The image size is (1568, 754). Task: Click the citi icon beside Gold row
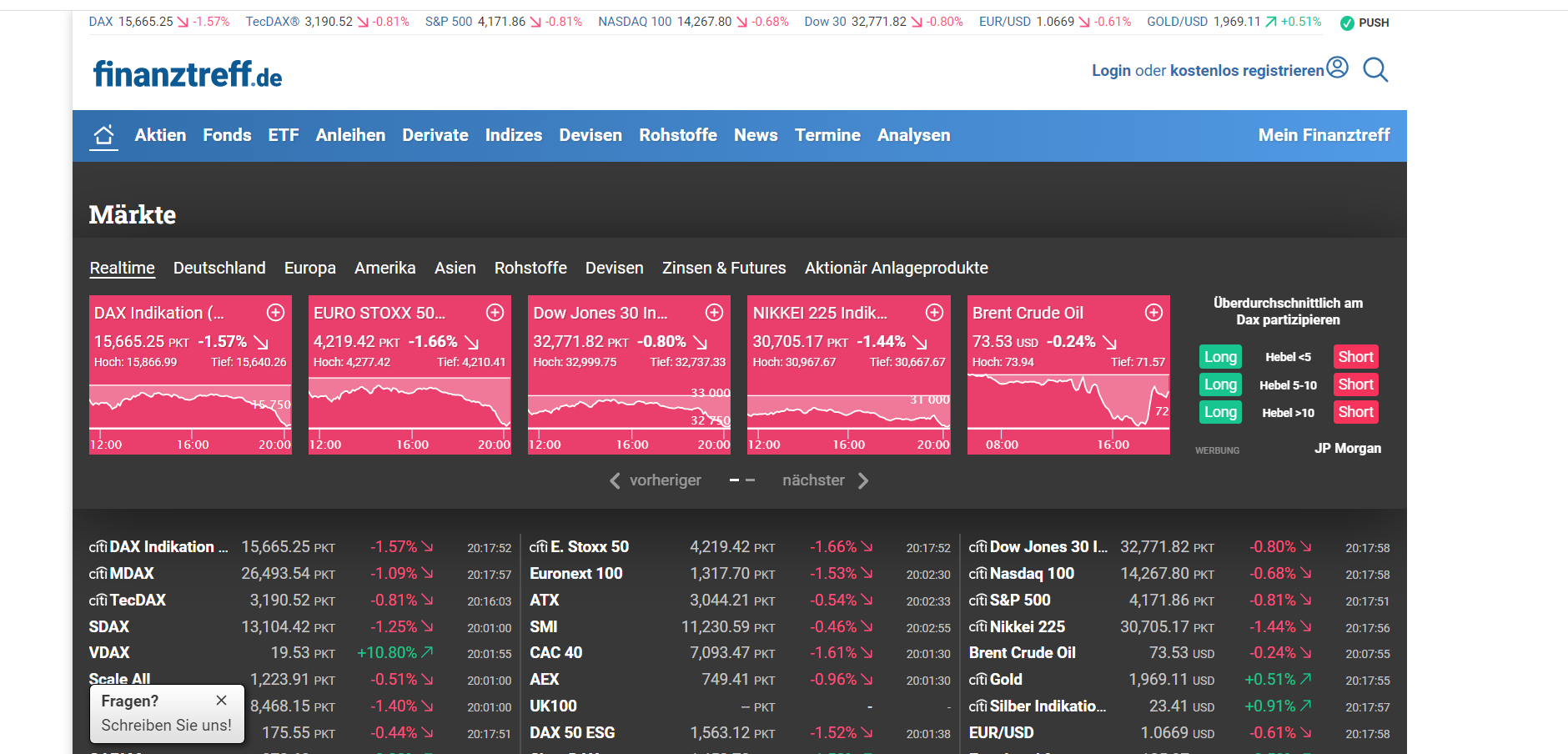tap(978, 680)
